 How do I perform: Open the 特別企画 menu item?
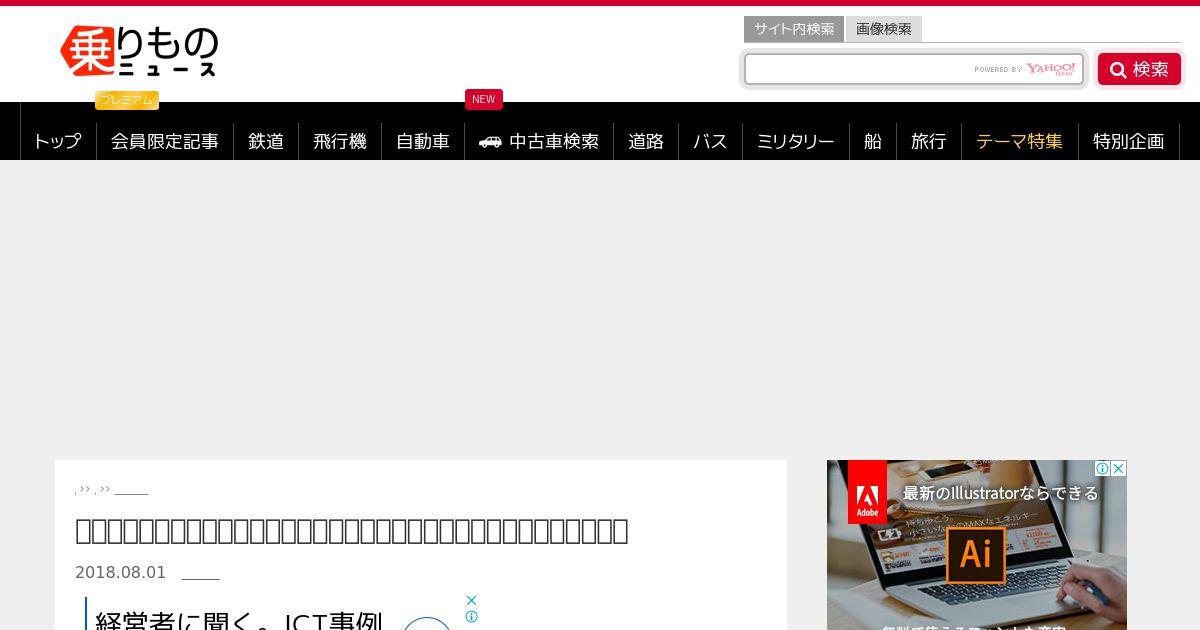(1129, 141)
